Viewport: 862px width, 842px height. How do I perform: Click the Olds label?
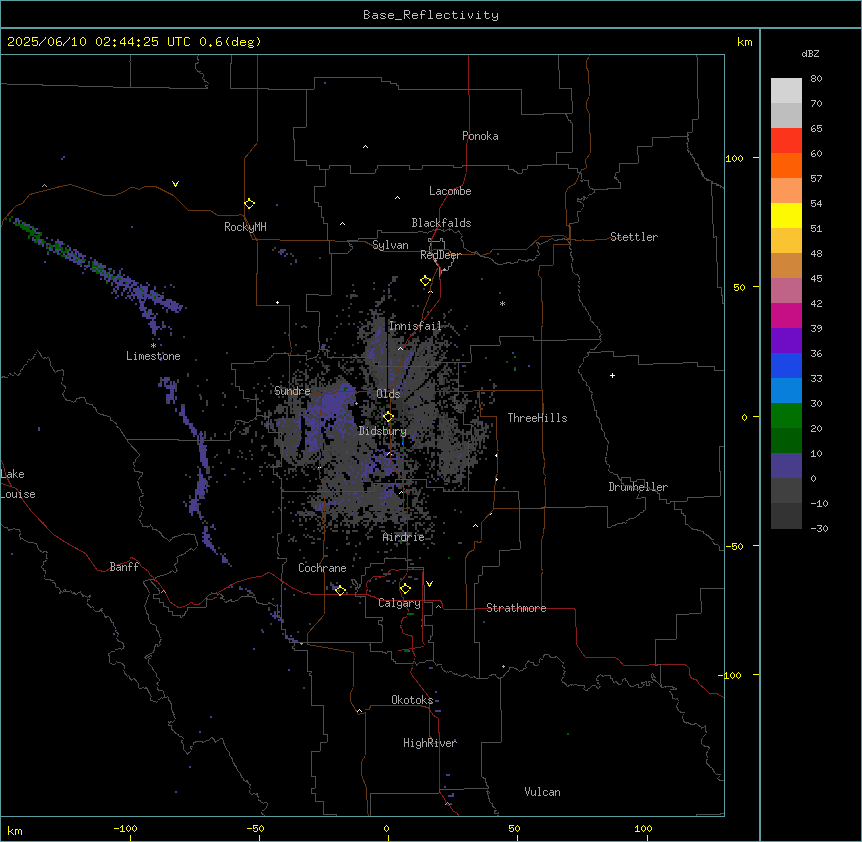(388, 394)
